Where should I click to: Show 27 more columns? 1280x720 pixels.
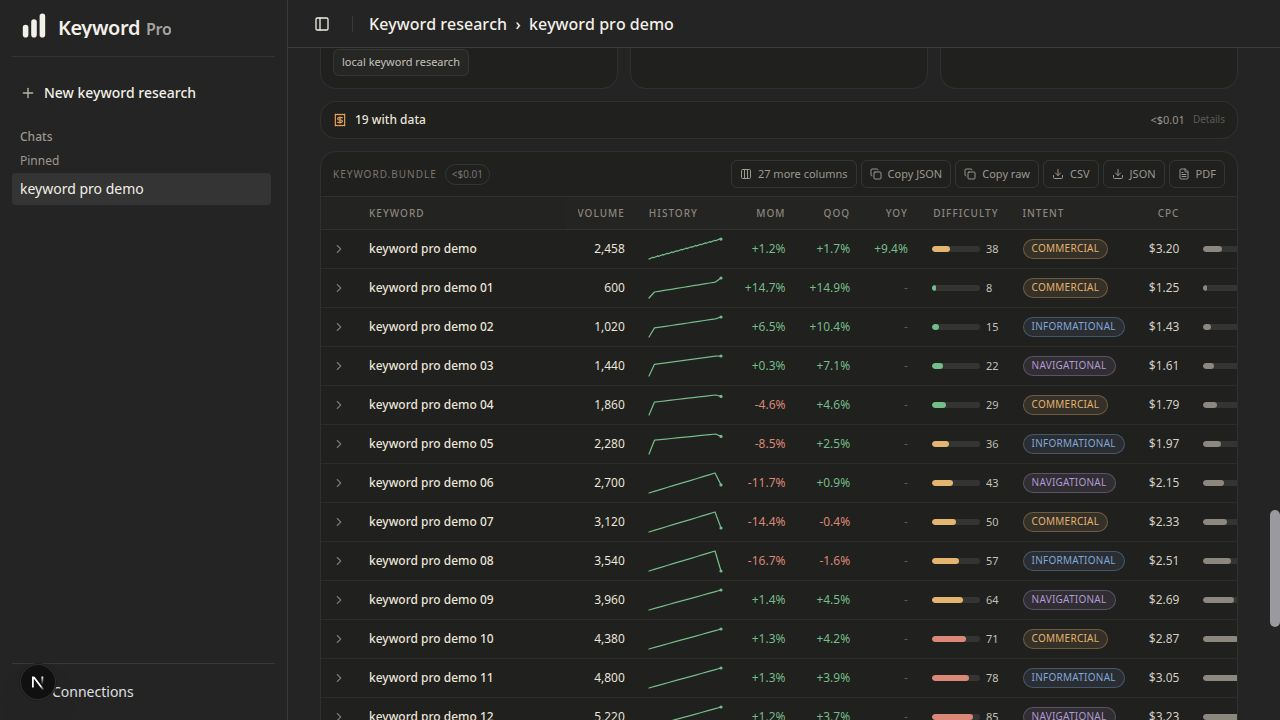coord(794,174)
